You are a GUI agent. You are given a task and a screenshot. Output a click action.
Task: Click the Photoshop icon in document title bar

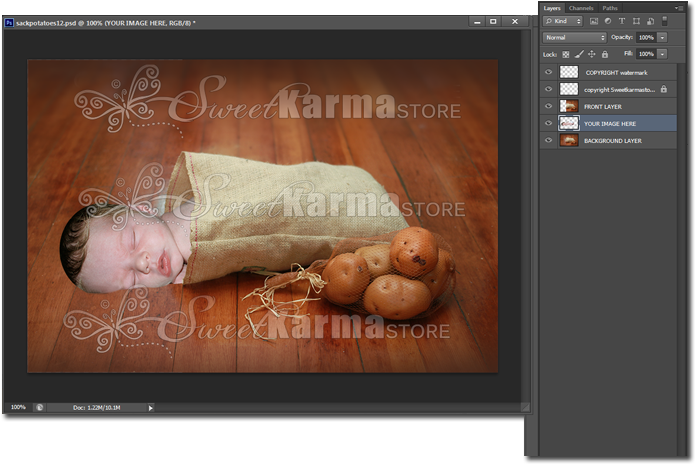coord(9,23)
